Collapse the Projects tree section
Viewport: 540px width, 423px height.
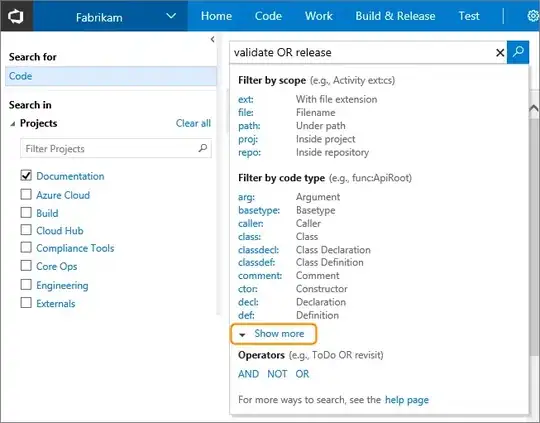(x=13, y=124)
